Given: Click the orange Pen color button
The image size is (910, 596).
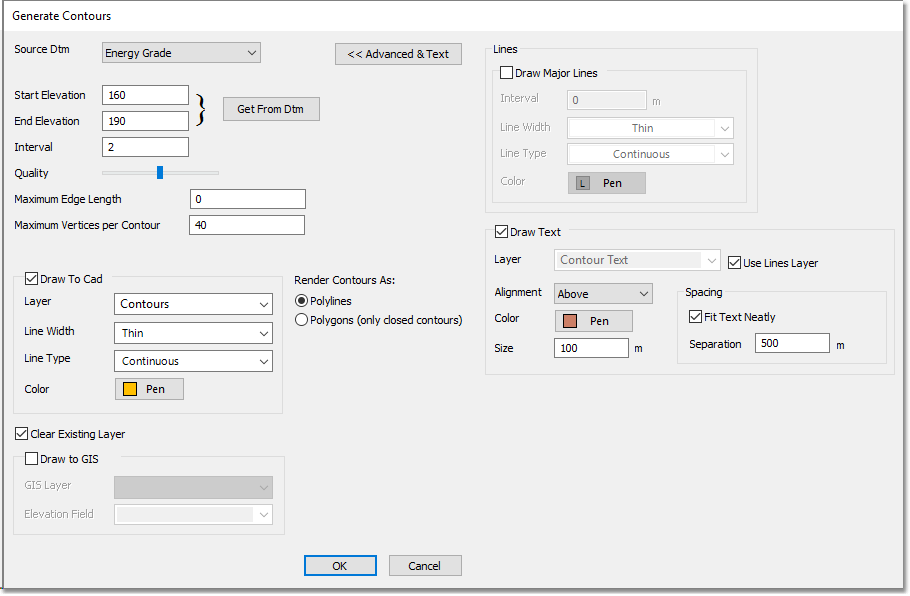Looking at the screenshot, I should coord(149,389).
